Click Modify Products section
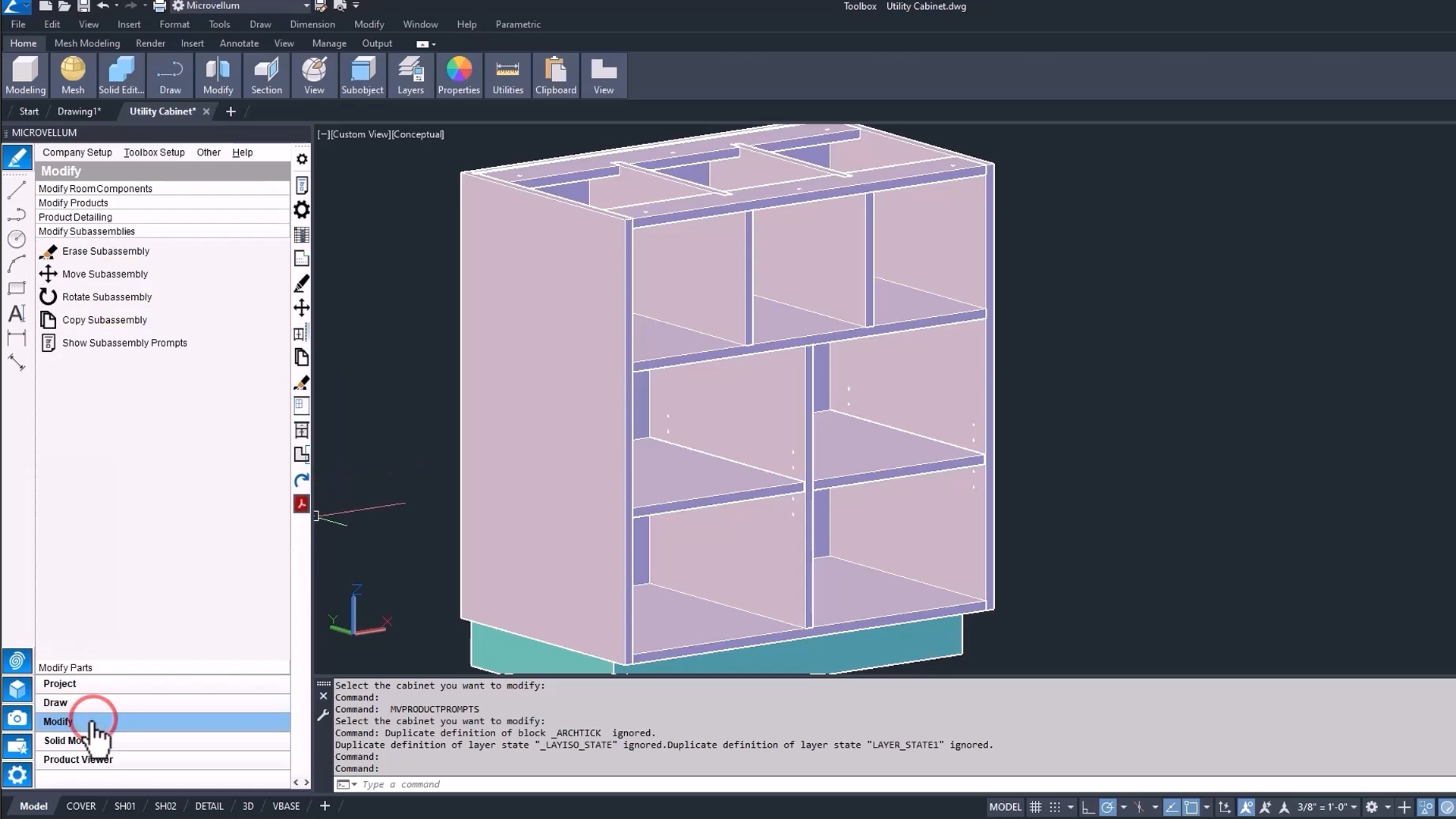The width and height of the screenshot is (1456, 819). point(162,203)
